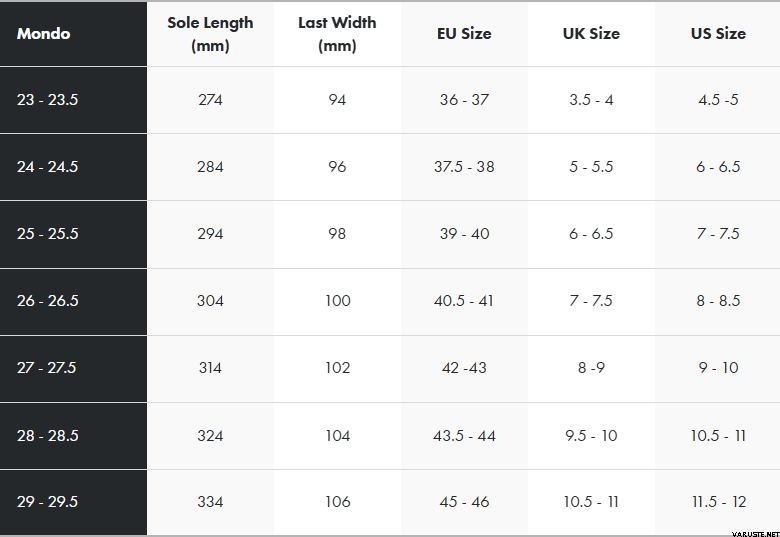This screenshot has width=780, height=537.
Task: Select the last width value 98
Action: [337, 234]
